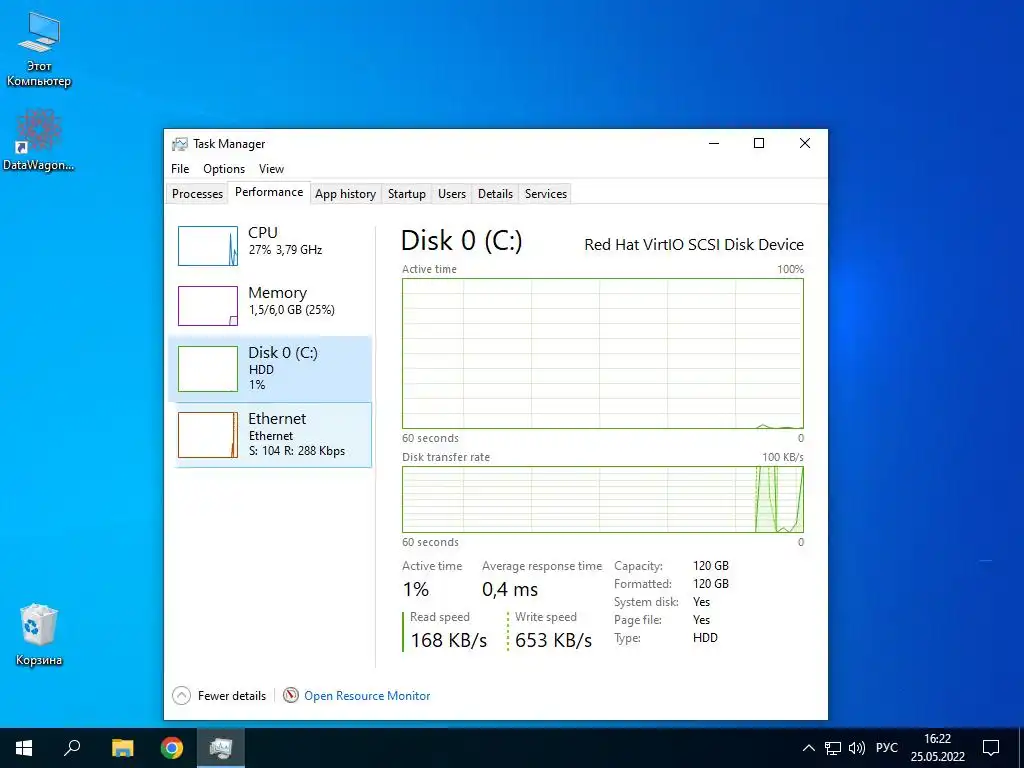Open the volume tray icon
This screenshot has height=768, width=1024.
point(856,748)
